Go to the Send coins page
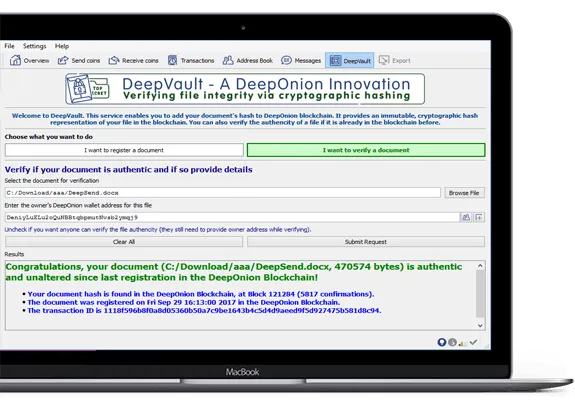Image resolution: width=575 pixels, height=407 pixels. 79,60
